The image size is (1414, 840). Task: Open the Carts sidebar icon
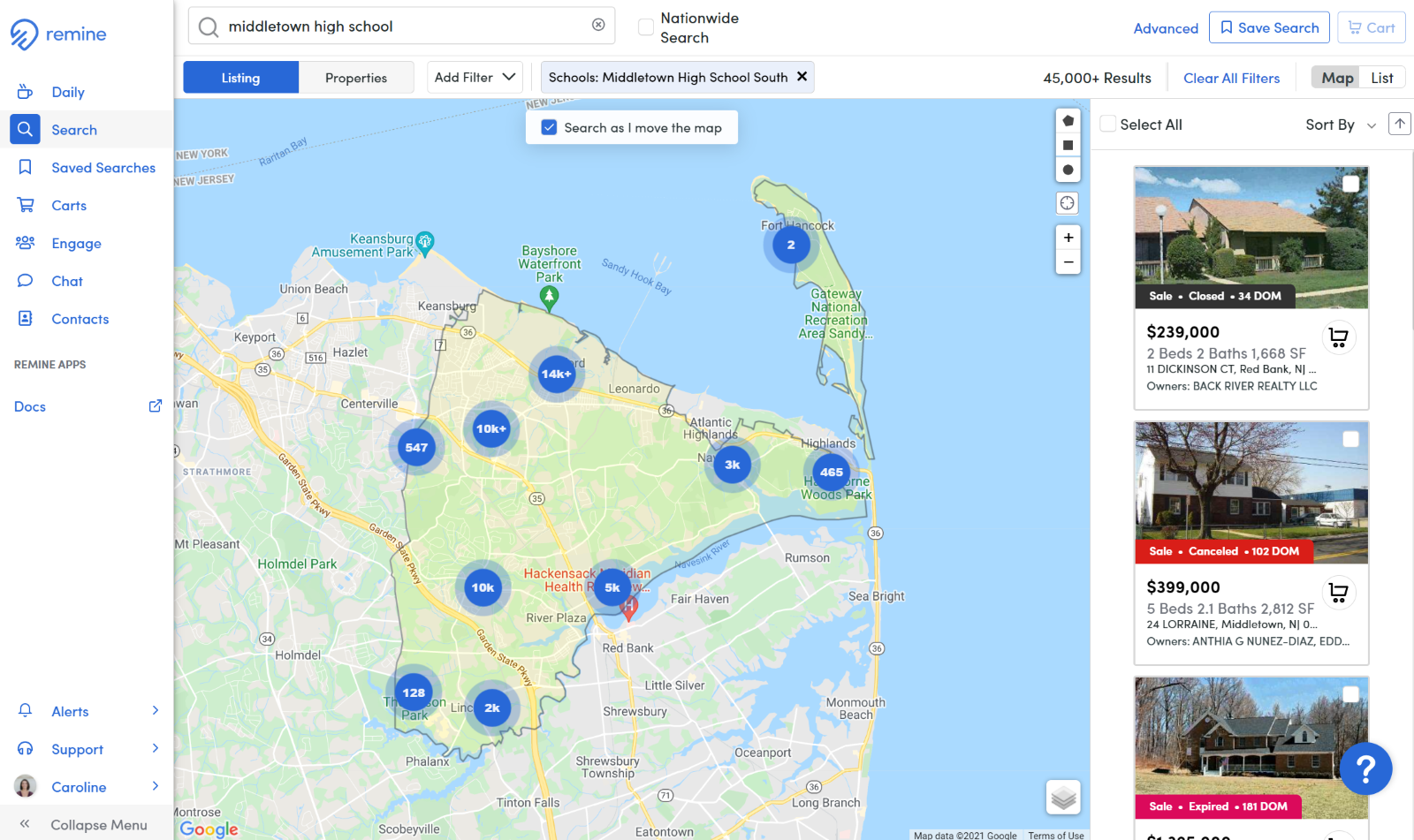(x=25, y=205)
